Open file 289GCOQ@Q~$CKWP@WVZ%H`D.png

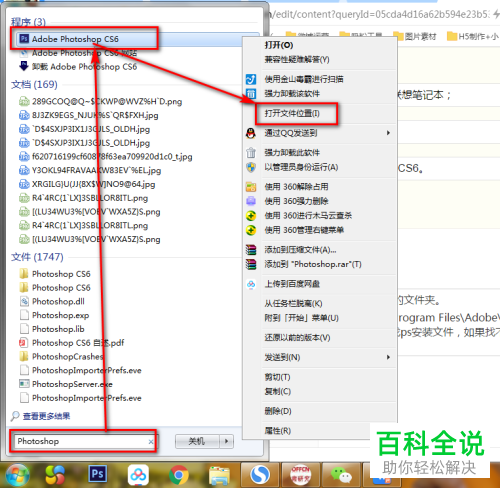[x=107, y=101]
